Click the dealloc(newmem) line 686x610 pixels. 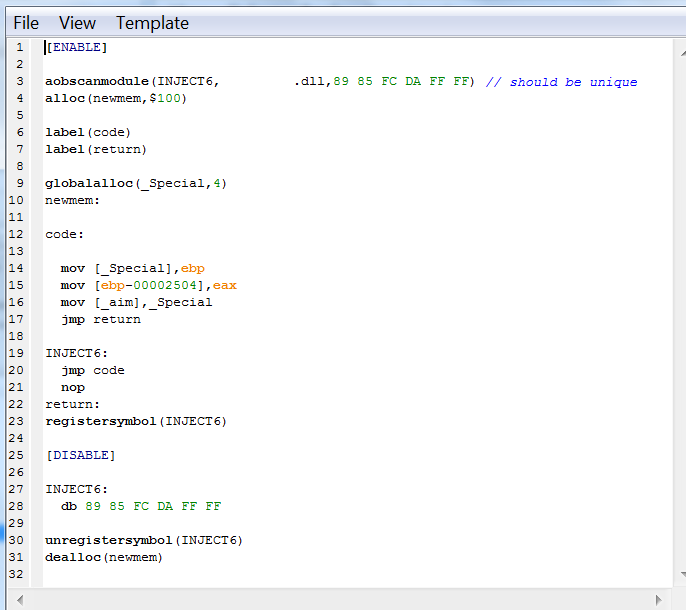104,558
